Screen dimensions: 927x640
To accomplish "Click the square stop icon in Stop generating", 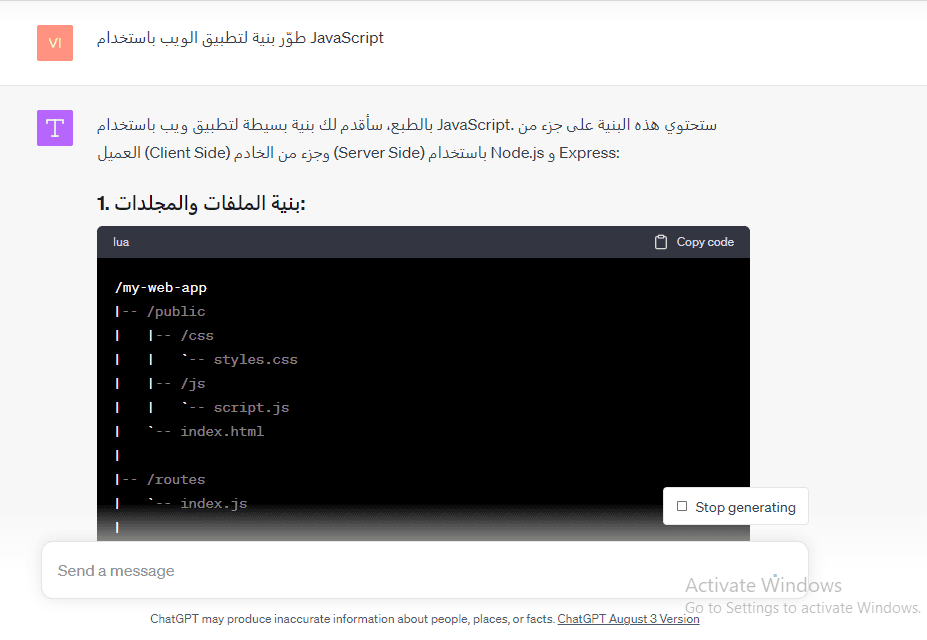I will [682, 506].
